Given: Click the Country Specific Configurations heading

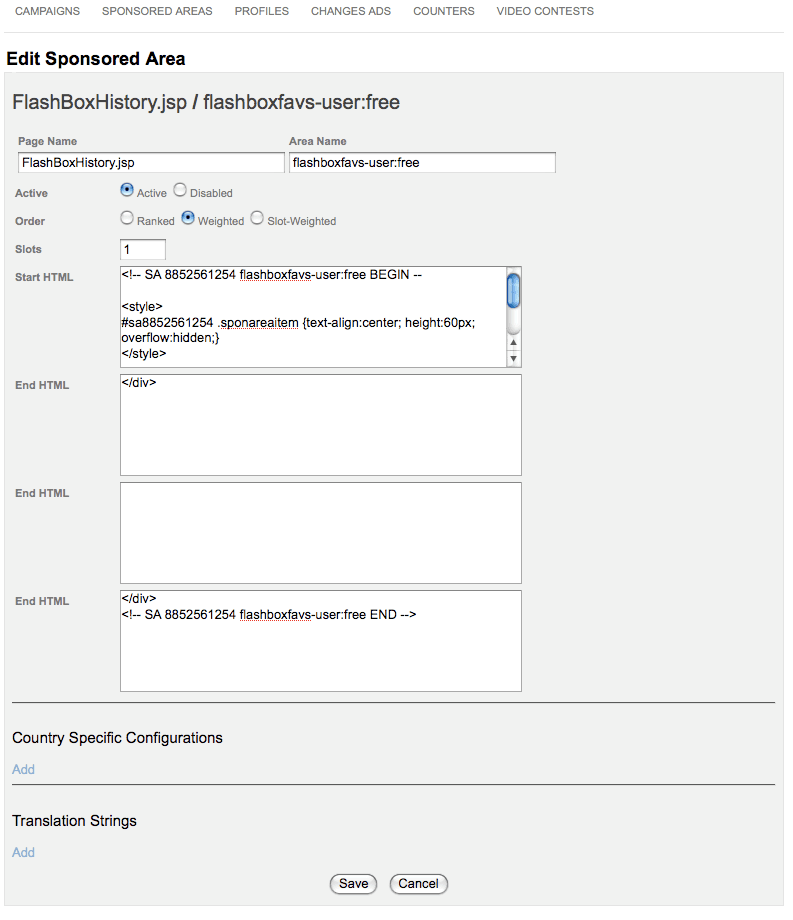Looking at the screenshot, I should click(x=117, y=738).
